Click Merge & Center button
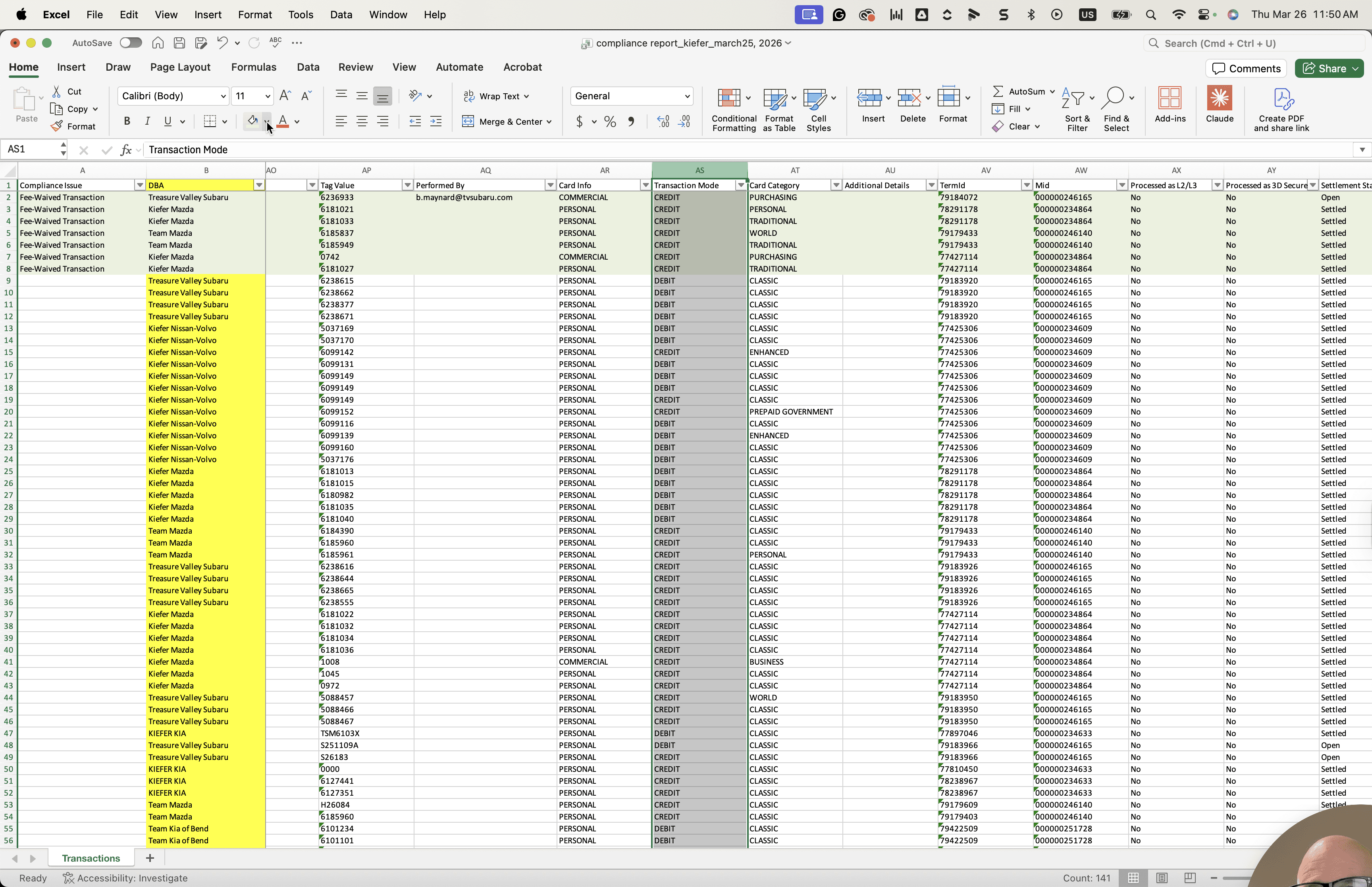Screen dimensions: 1372x887 [x=502, y=121]
